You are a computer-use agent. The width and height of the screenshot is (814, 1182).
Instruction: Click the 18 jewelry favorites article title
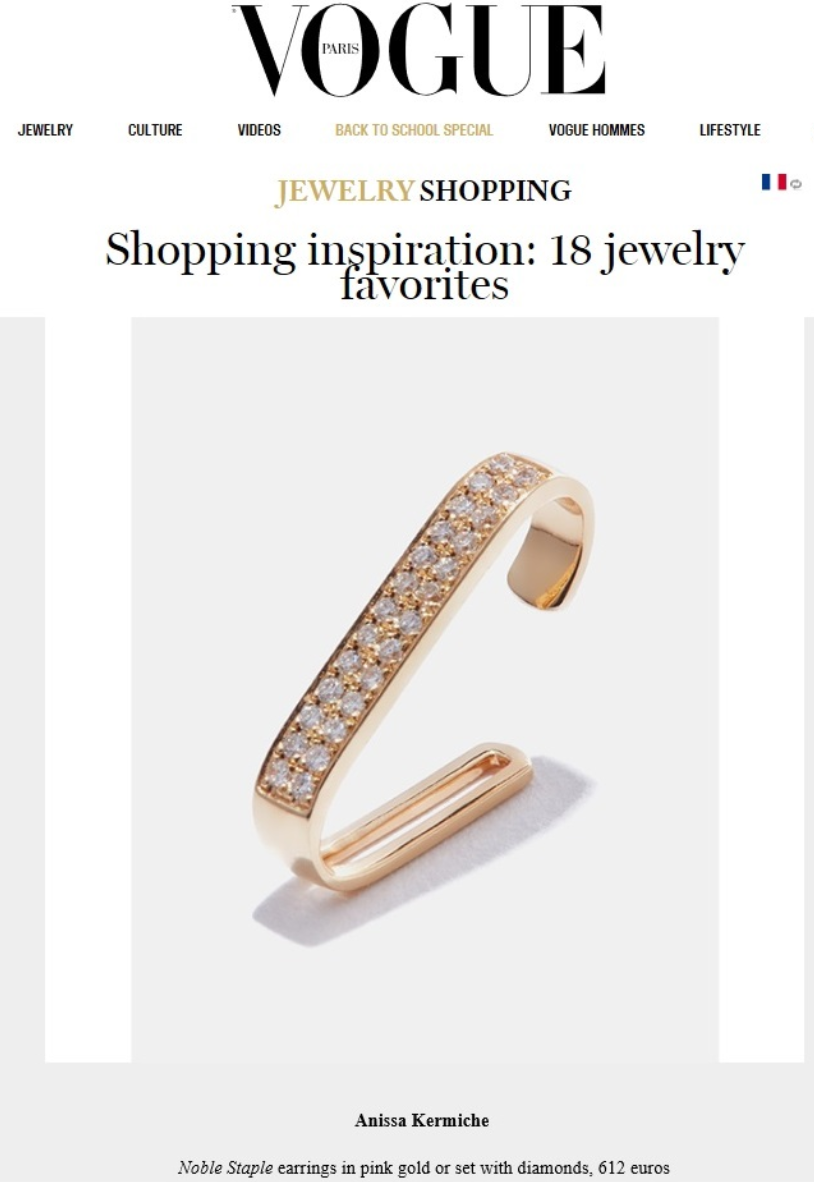[x=424, y=266]
